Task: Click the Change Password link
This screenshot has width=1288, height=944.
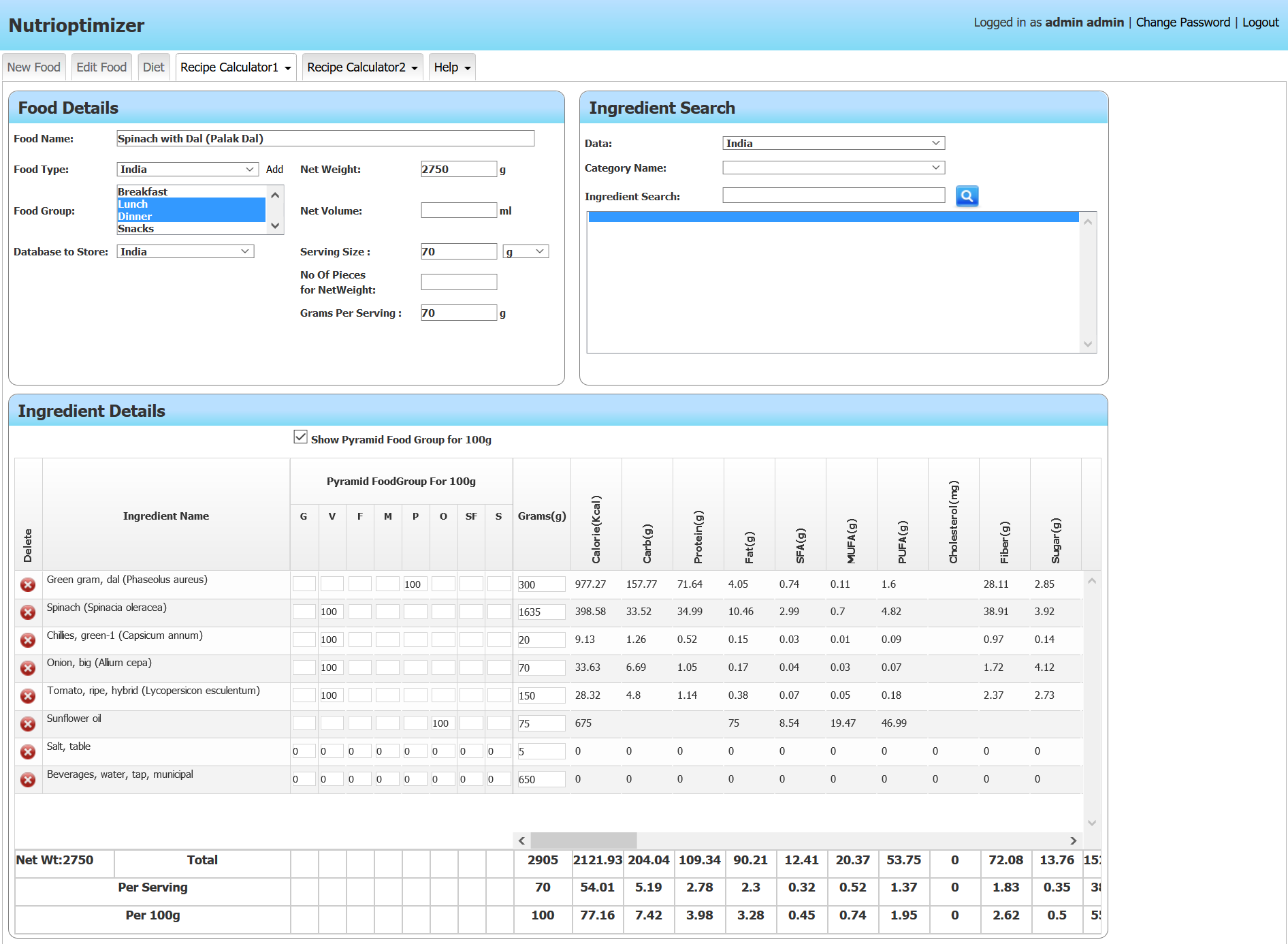Action: [x=1182, y=22]
